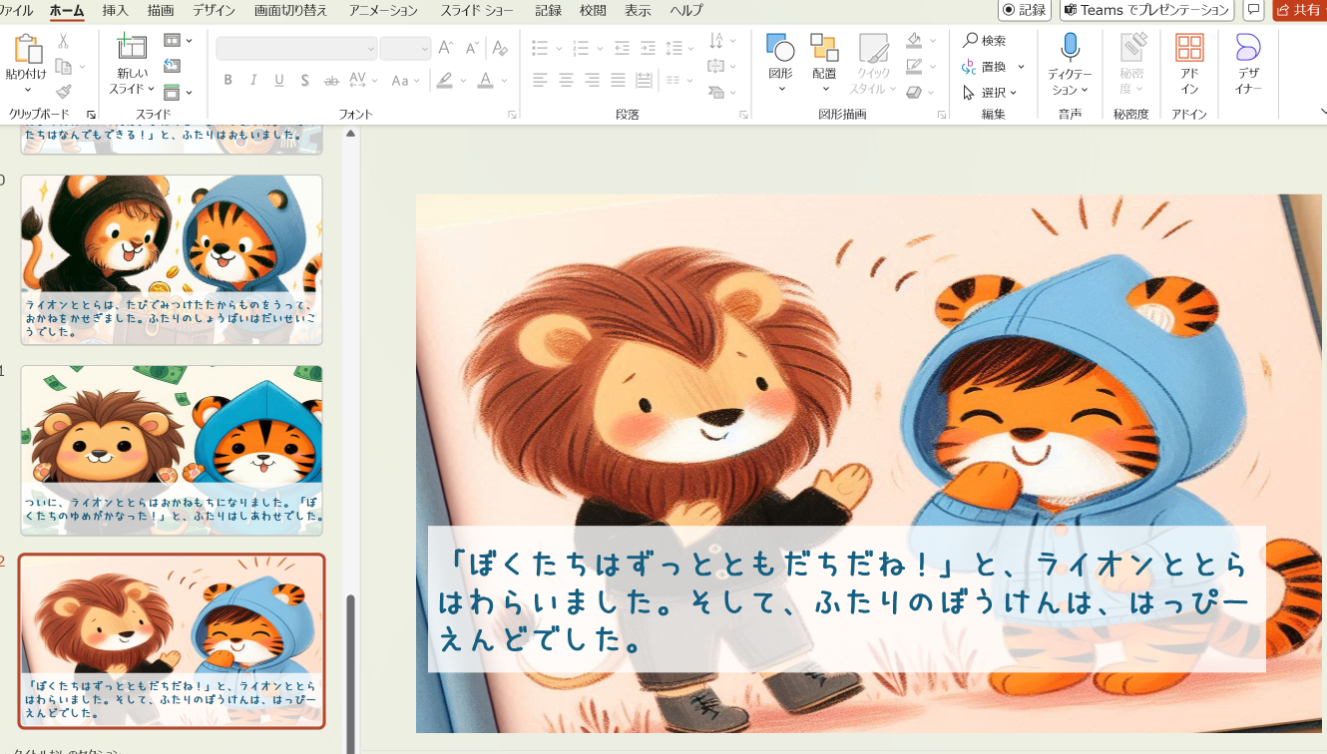This screenshot has width=1327, height=754.
Task: Toggle Bold text formatting
Action: click(x=228, y=80)
